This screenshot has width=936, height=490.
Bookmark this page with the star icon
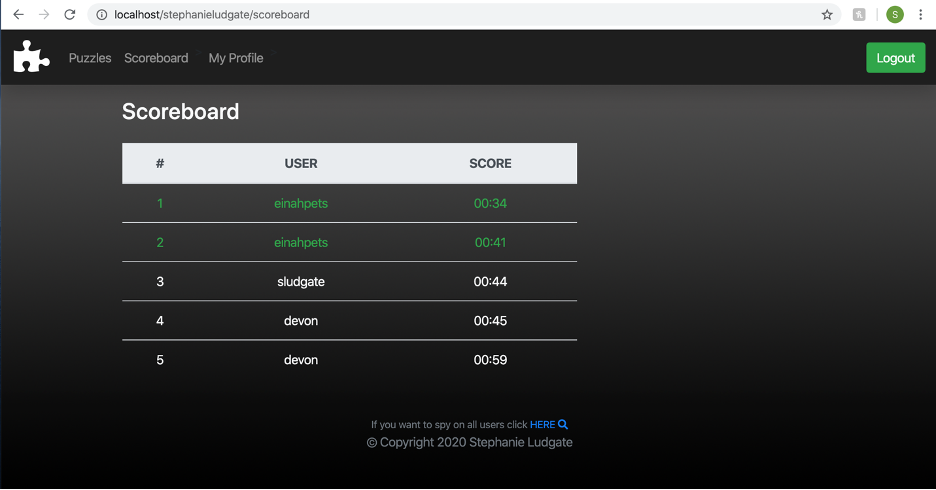click(827, 15)
